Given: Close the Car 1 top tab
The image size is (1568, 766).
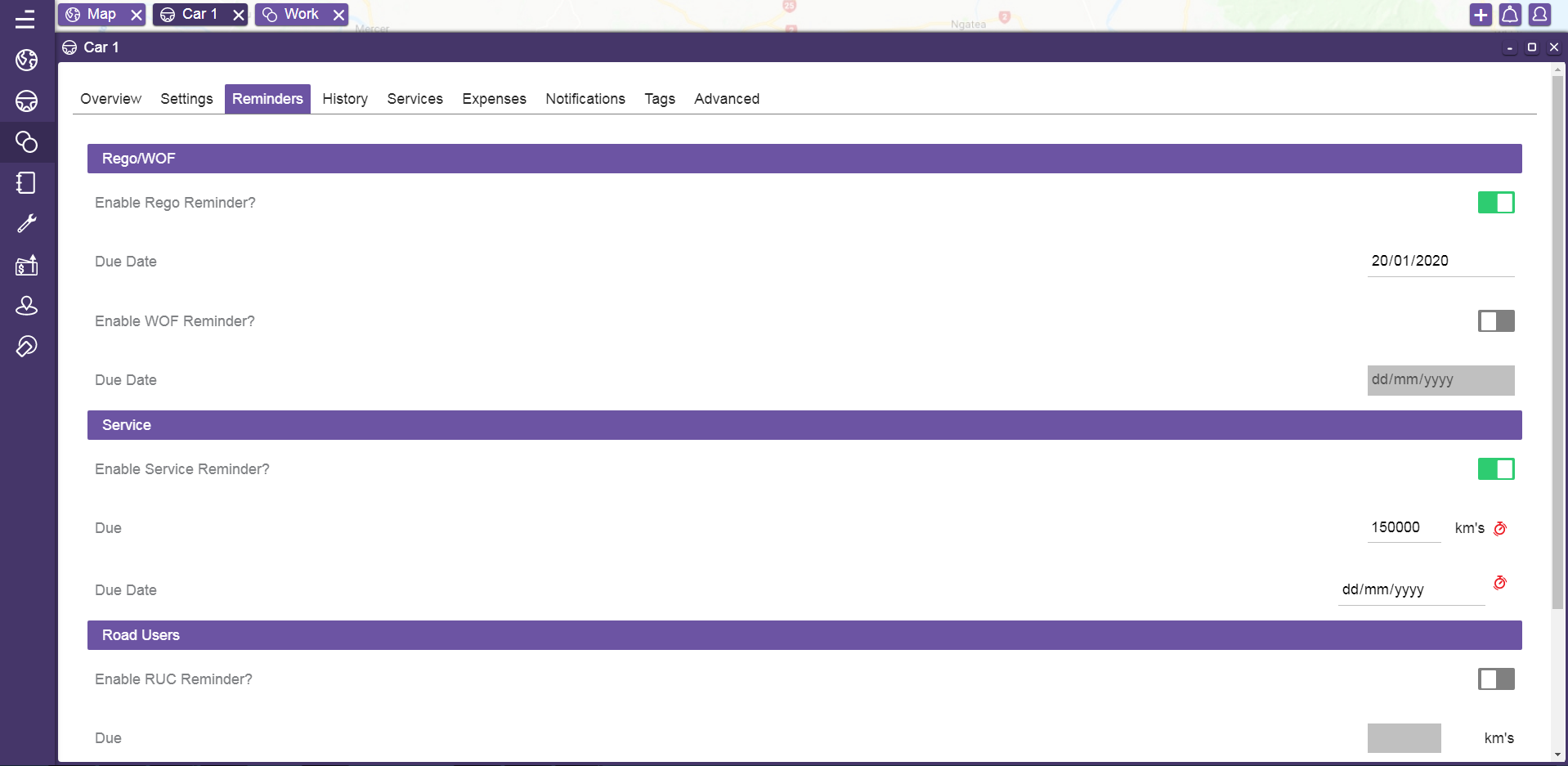Looking at the screenshot, I should click(x=238, y=15).
